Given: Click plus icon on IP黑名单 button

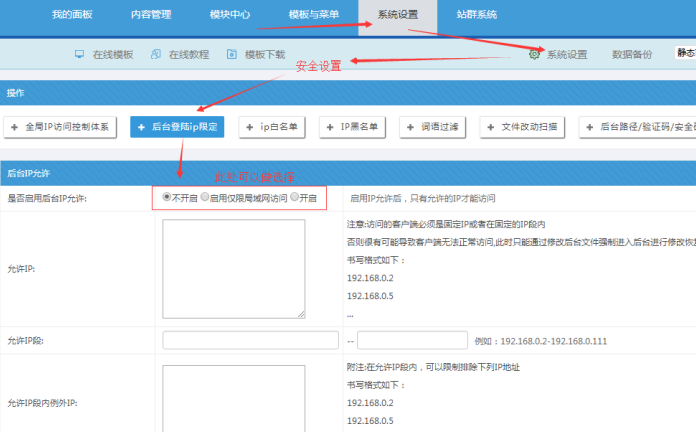Looking at the screenshot, I should pos(330,127).
